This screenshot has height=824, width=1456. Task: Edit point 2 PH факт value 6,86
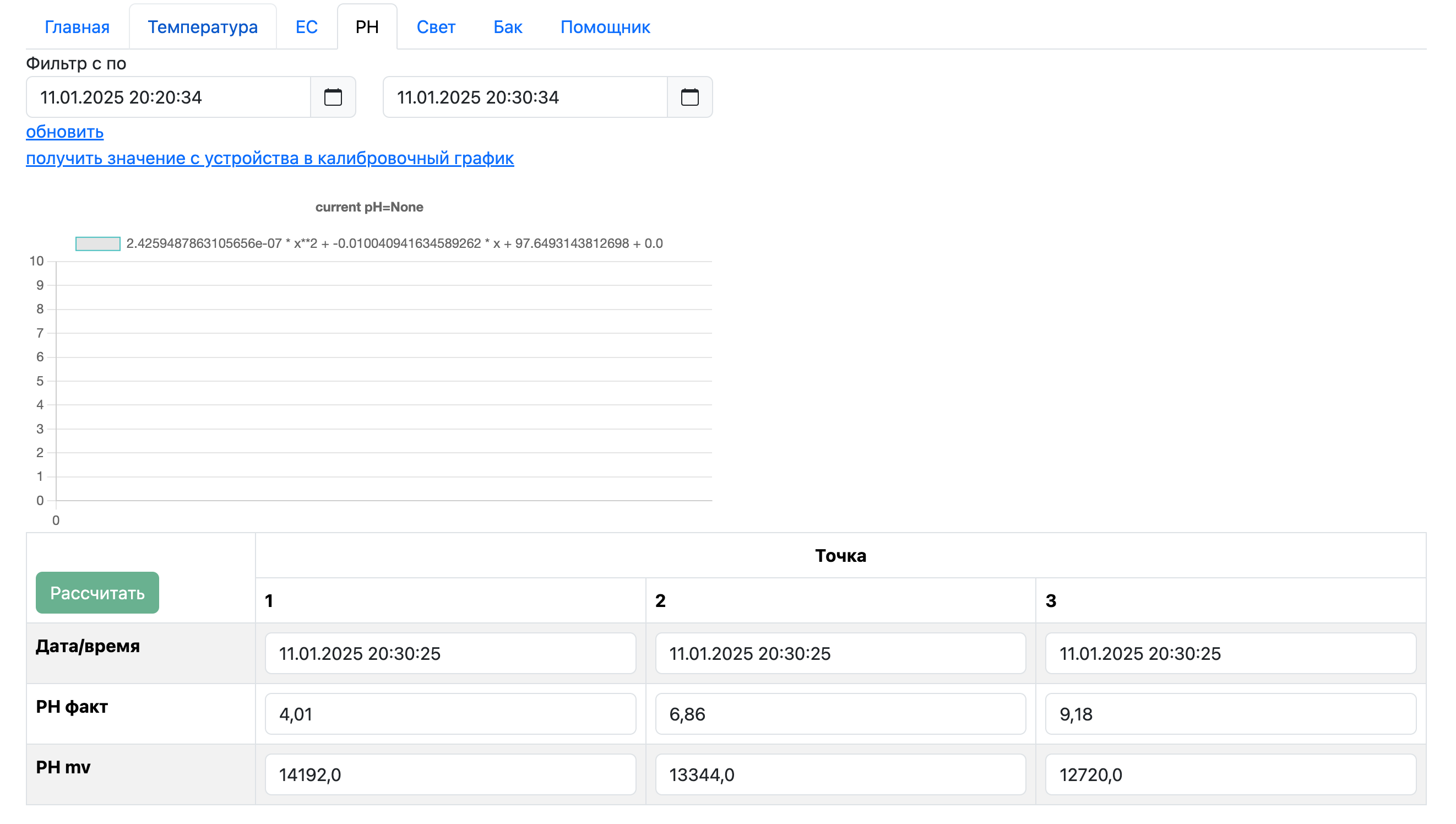click(x=840, y=714)
